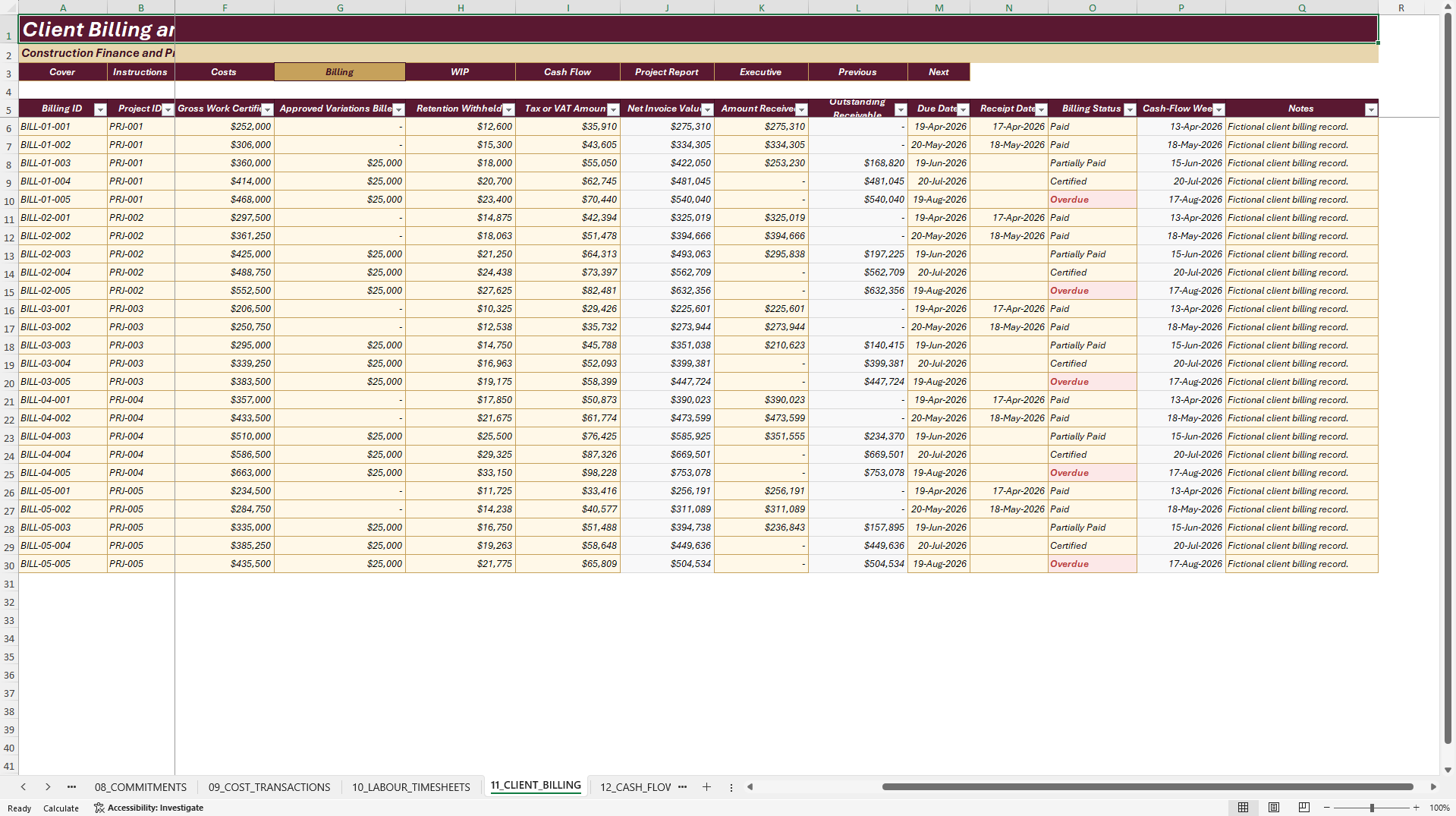Image resolution: width=1456 pixels, height=816 pixels.
Task: Open the Executive navigation button
Action: [x=761, y=72]
